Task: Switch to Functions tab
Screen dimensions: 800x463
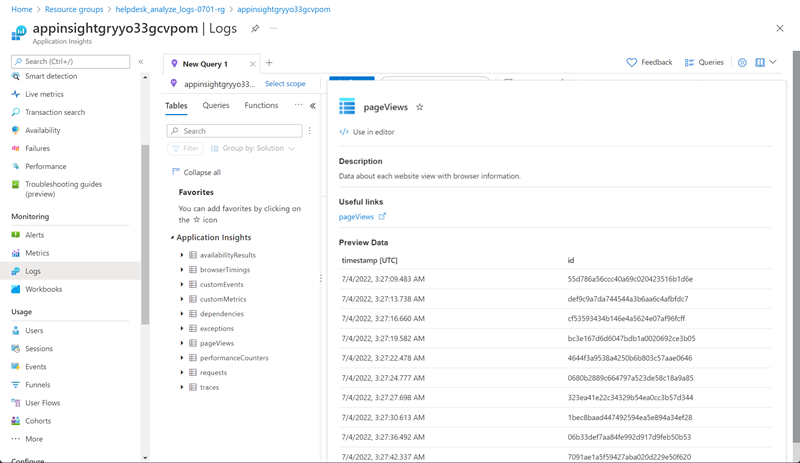Action: click(x=261, y=105)
